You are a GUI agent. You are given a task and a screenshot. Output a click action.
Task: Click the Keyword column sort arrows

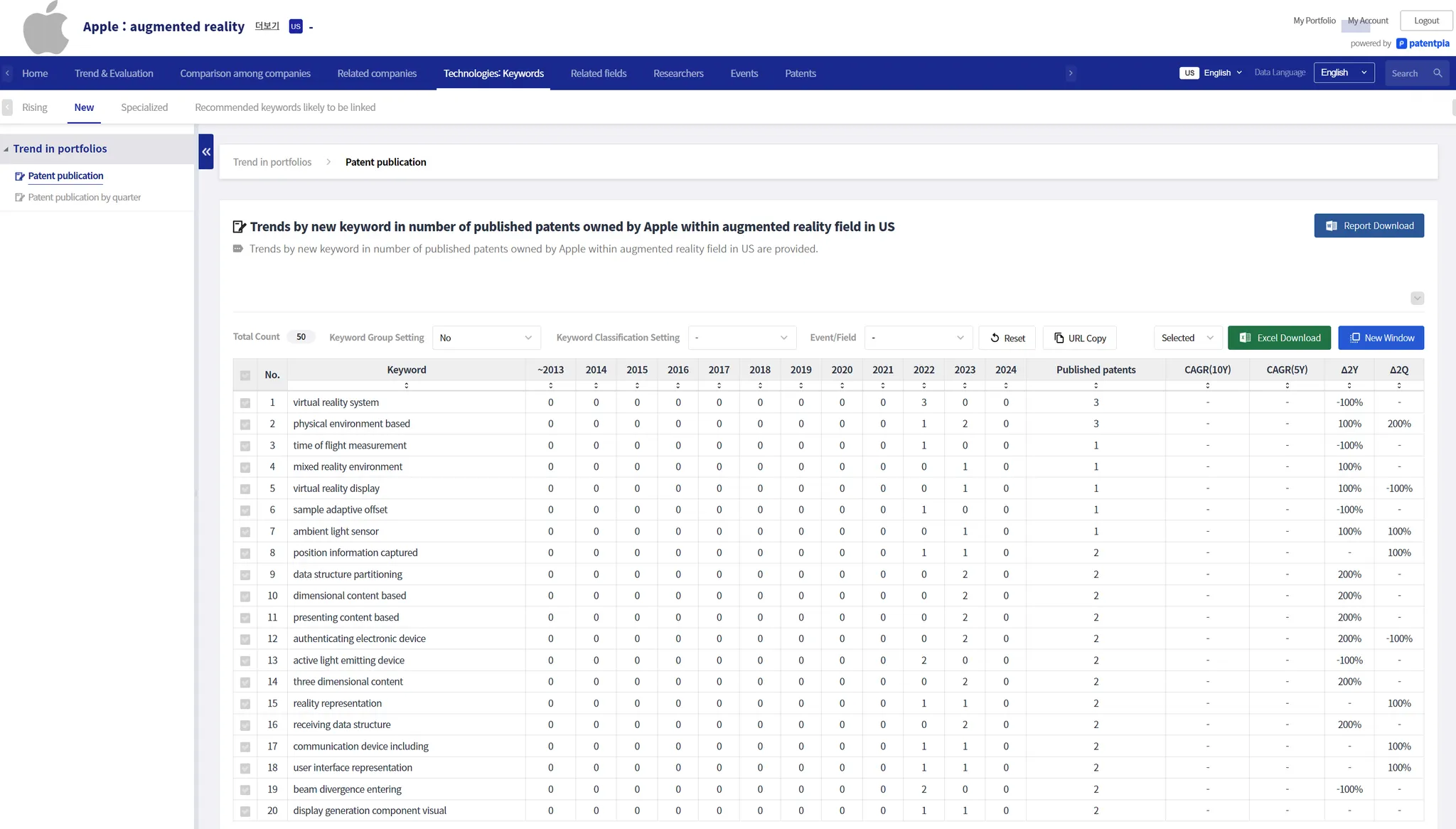click(x=407, y=385)
